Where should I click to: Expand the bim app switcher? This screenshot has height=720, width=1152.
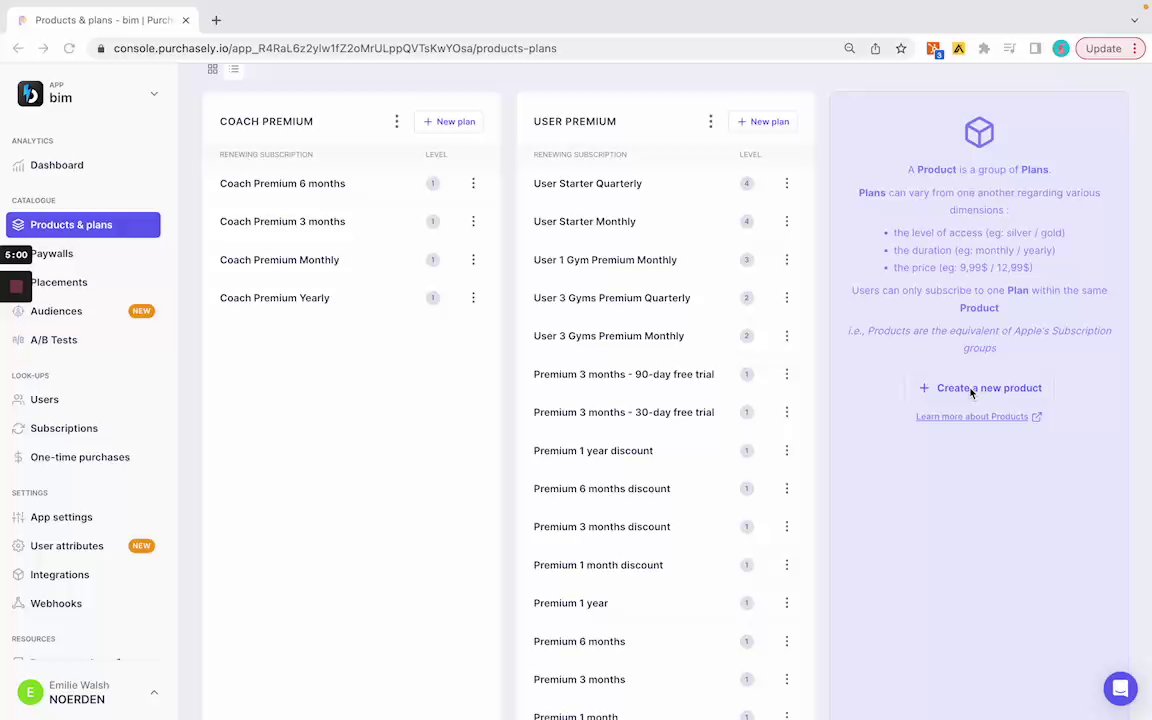tap(154, 94)
